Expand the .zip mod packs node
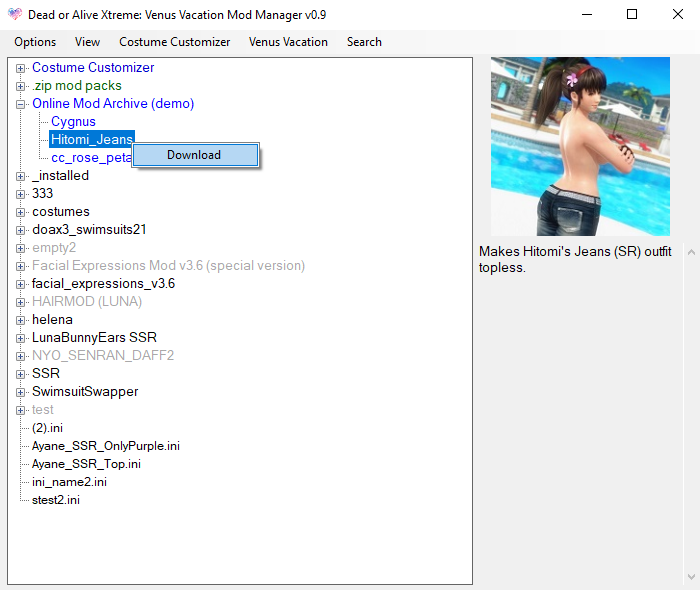 [x=20, y=86]
